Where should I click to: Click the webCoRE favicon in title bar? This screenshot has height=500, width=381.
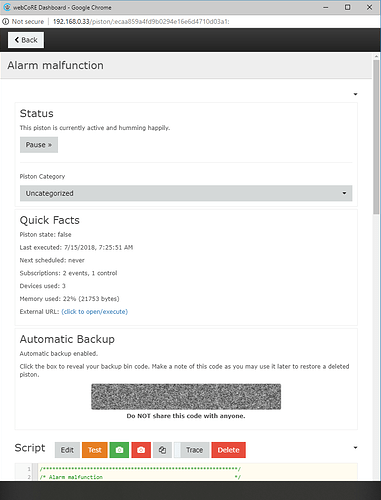pos(7,7)
